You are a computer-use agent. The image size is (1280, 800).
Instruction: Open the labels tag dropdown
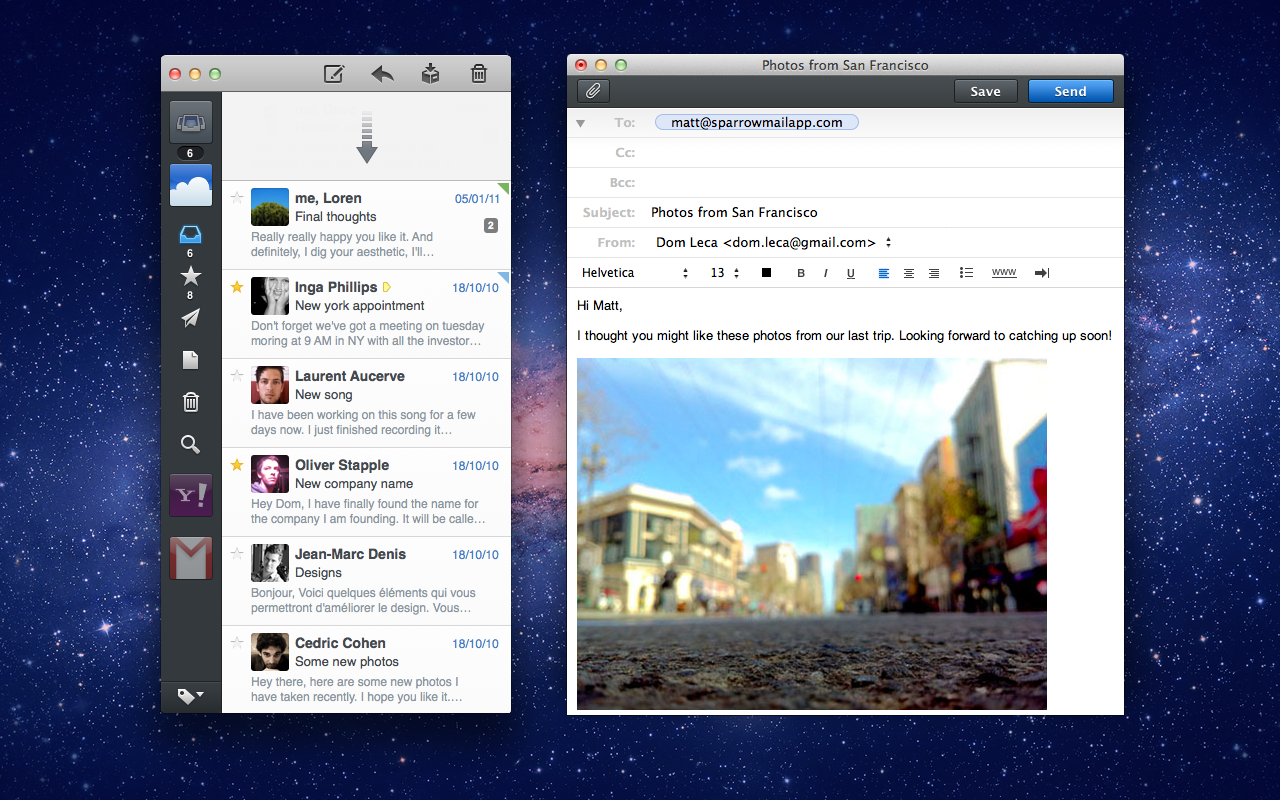190,696
